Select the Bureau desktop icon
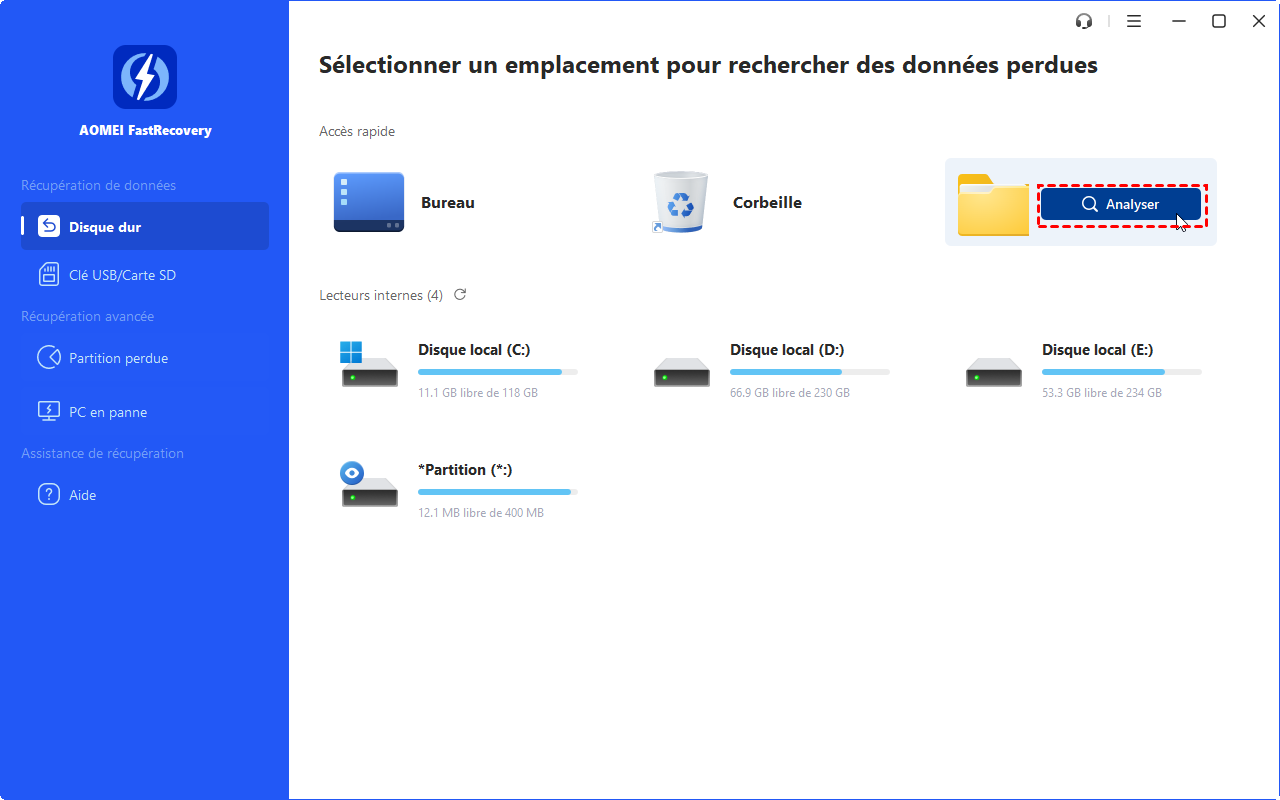Viewport: 1280px width, 800px height. pyautogui.click(x=369, y=202)
